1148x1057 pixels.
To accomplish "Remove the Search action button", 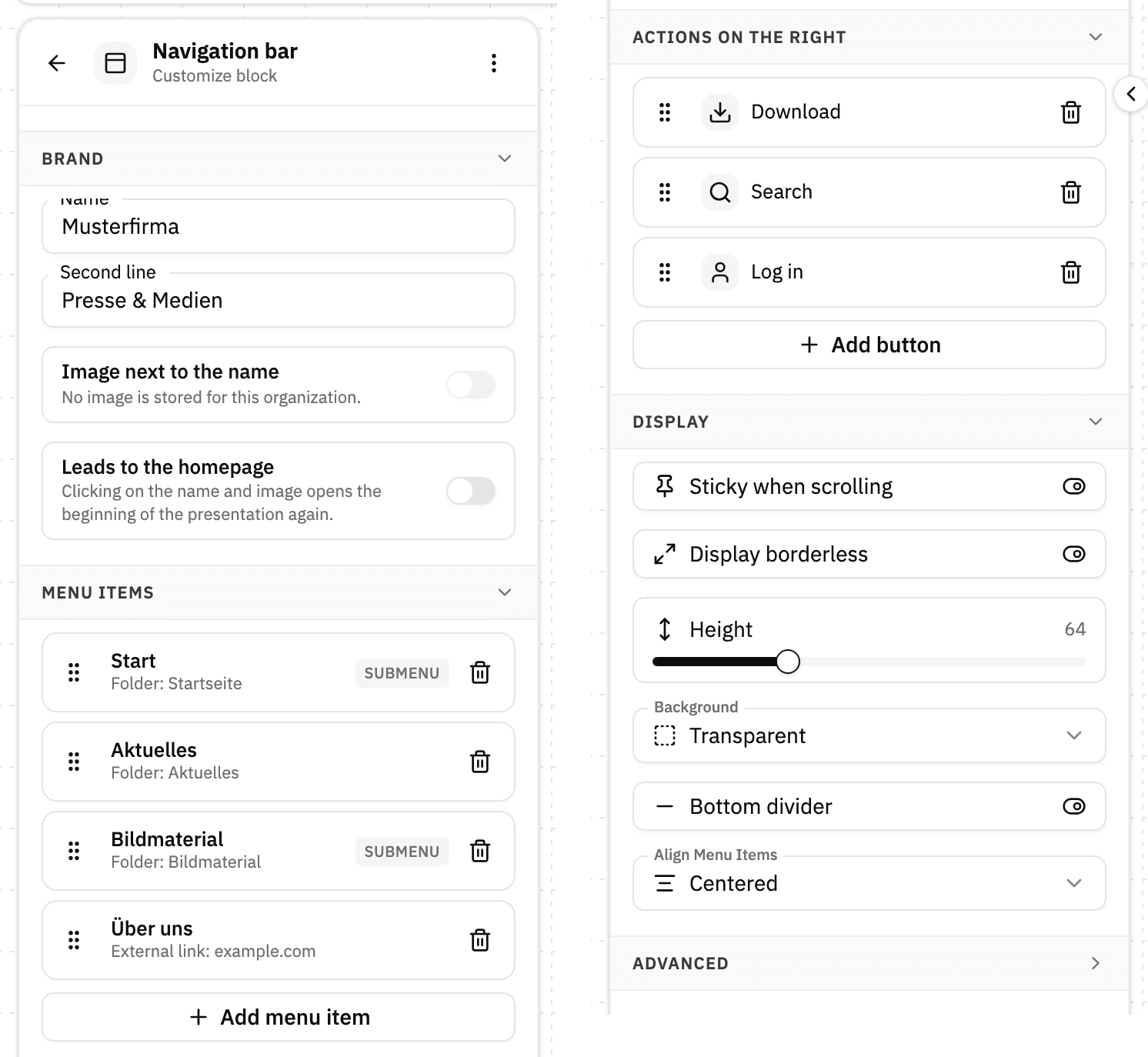I will click(x=1071, y=192).
